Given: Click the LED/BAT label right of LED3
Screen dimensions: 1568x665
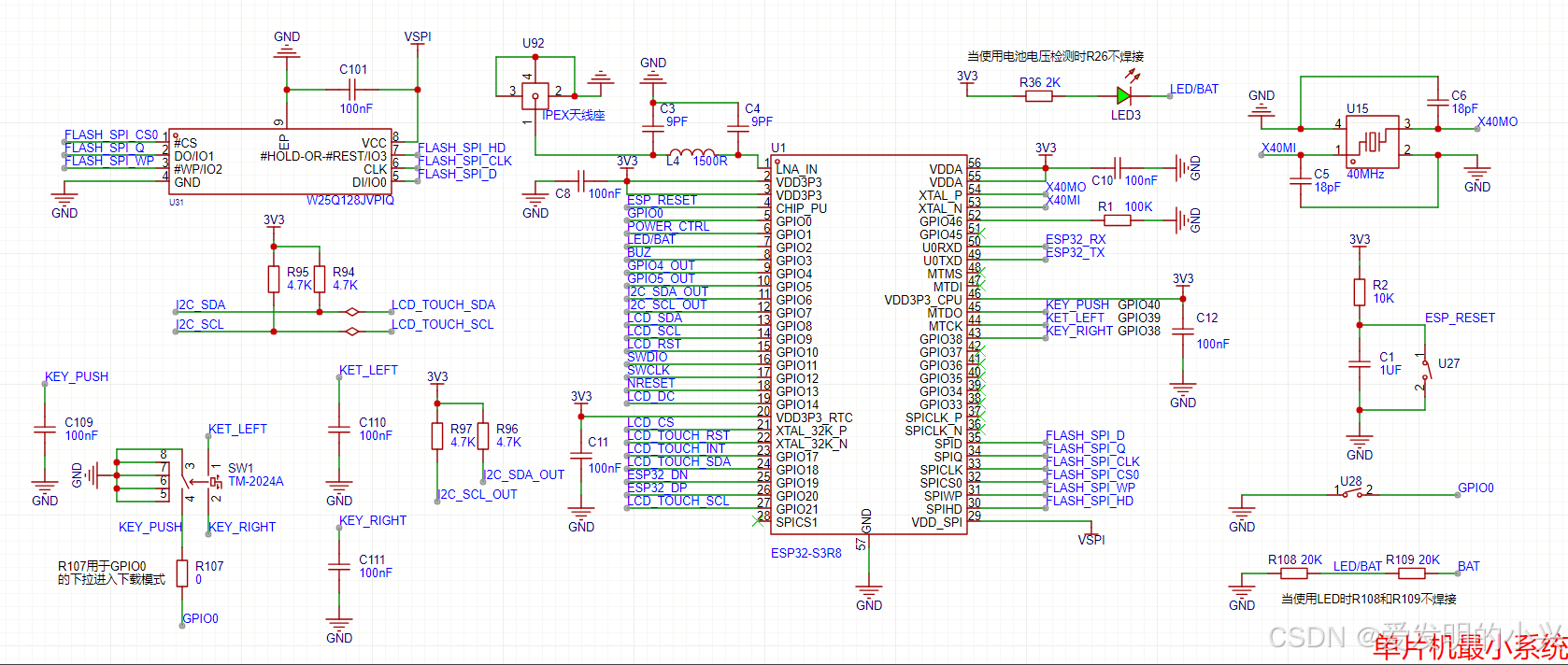Looking at the screenshot, I should 1194,89.
